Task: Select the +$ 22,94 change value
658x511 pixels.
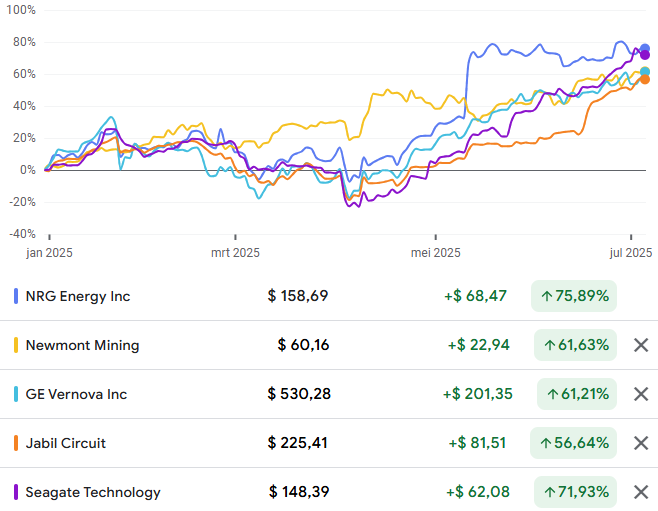Action: [478, 345]
